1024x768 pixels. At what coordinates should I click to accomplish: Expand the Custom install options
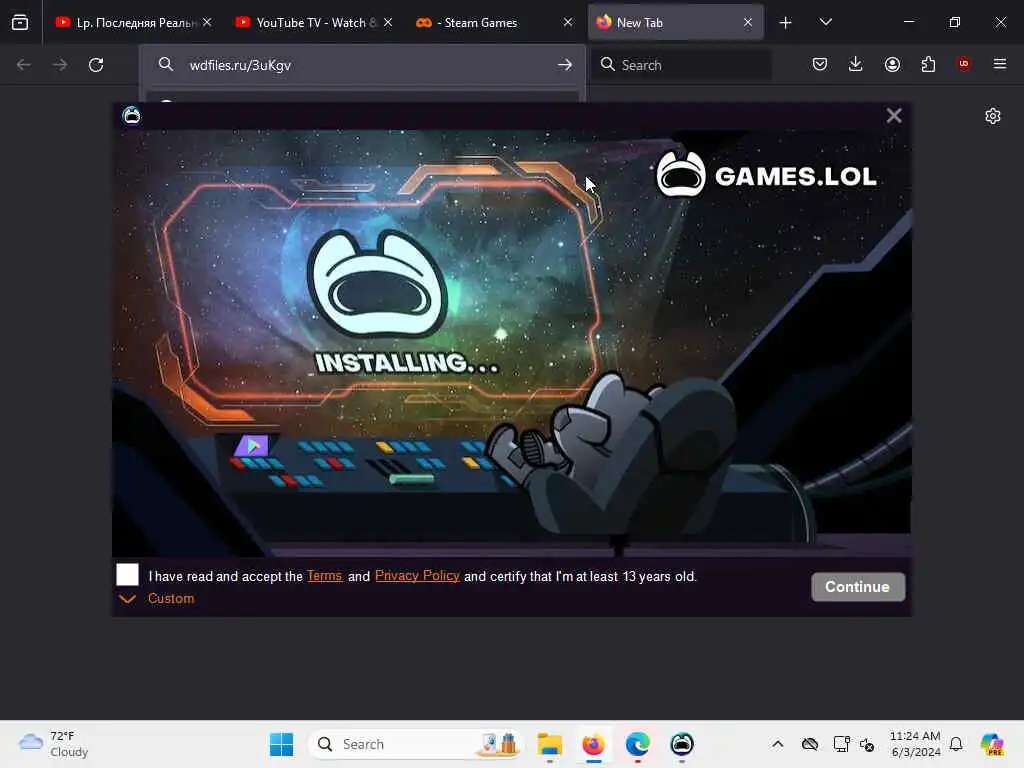click(157, 598)
